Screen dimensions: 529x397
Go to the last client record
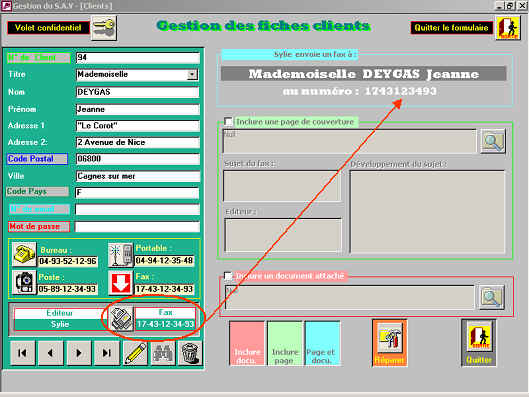coord(107,353)
